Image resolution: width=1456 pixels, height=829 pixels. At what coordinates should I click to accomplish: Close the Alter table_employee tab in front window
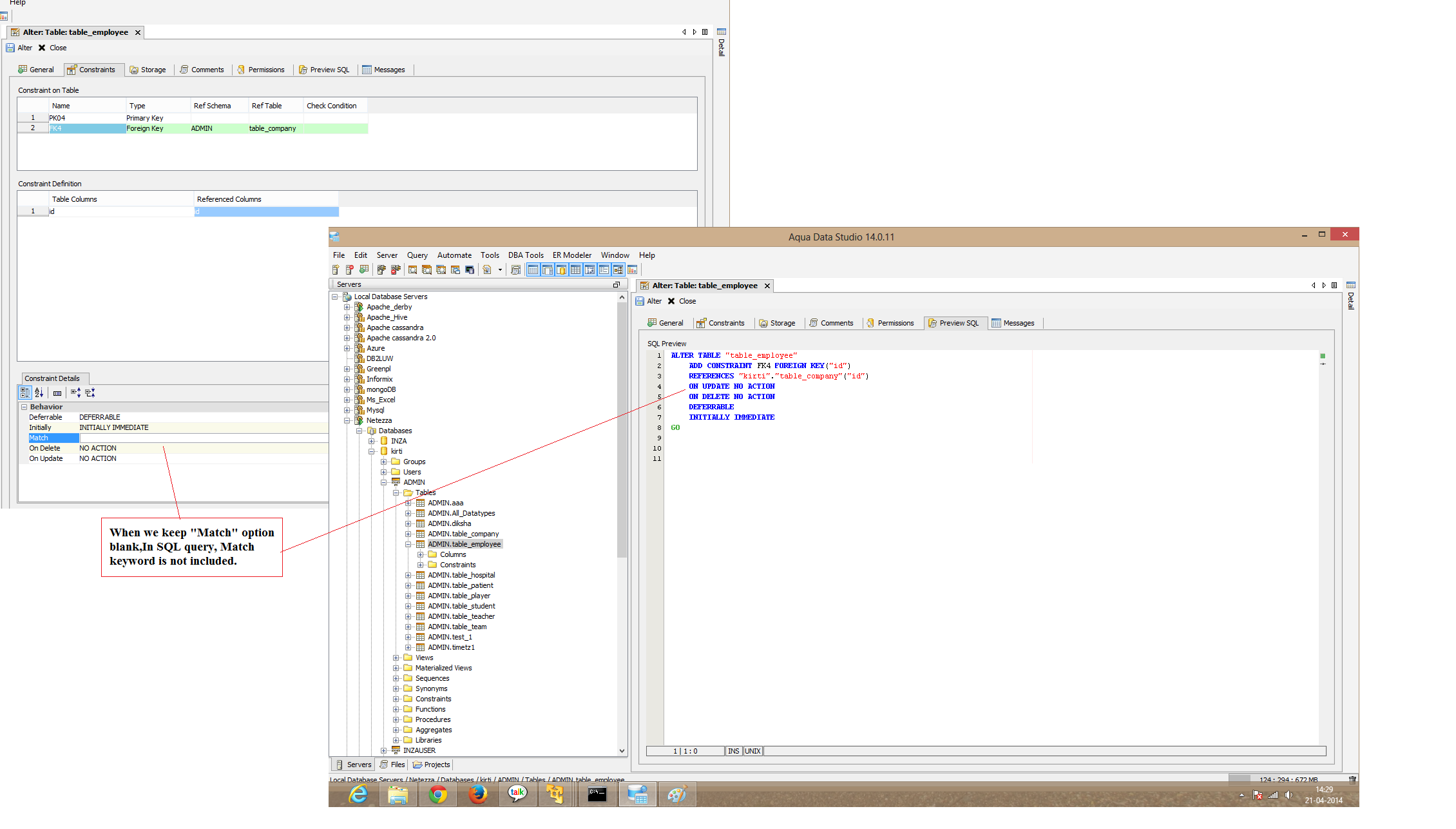(x=767, y=286)
